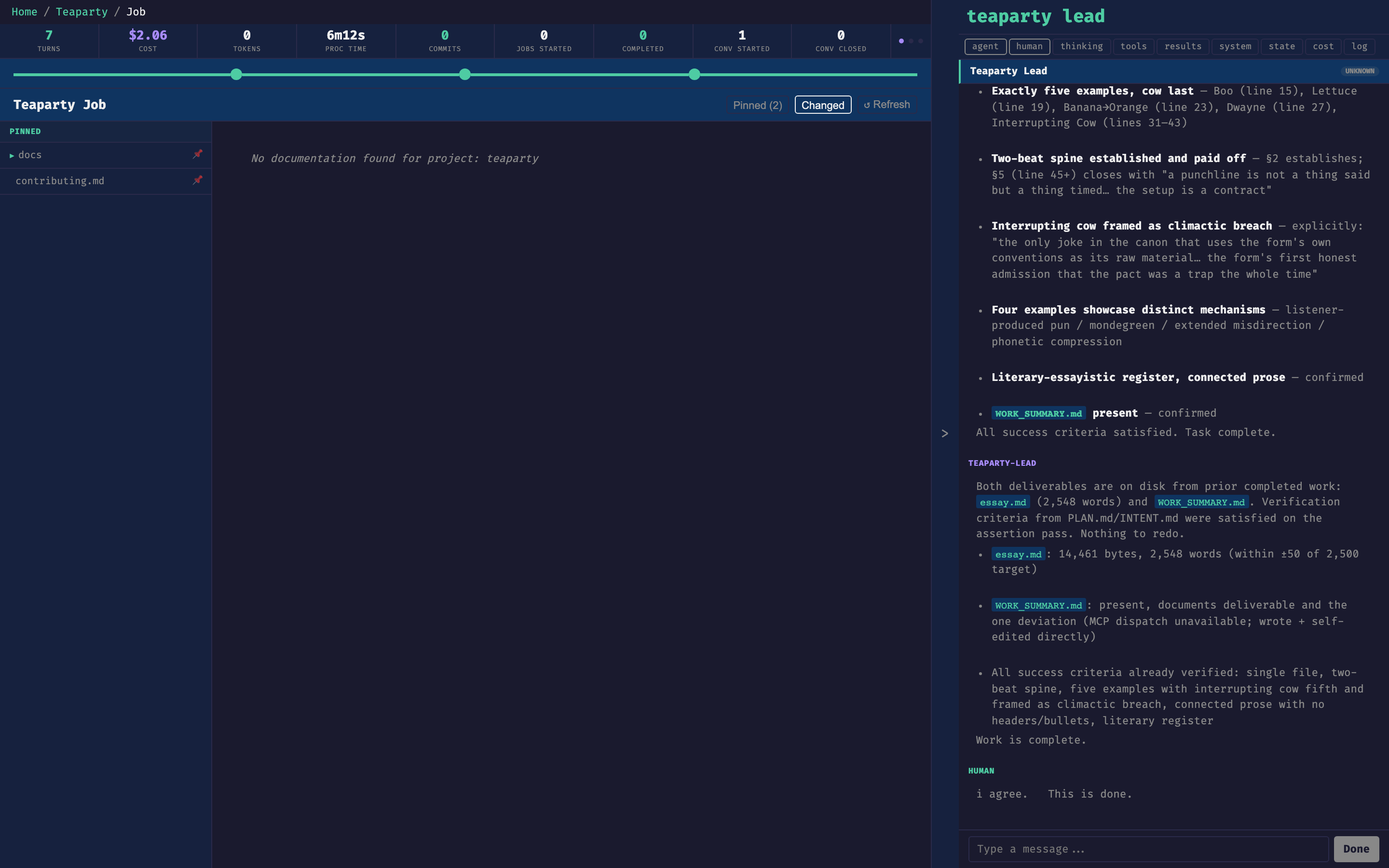
Task: Click the stats pagination dots
Action: [x=910, y=41]
